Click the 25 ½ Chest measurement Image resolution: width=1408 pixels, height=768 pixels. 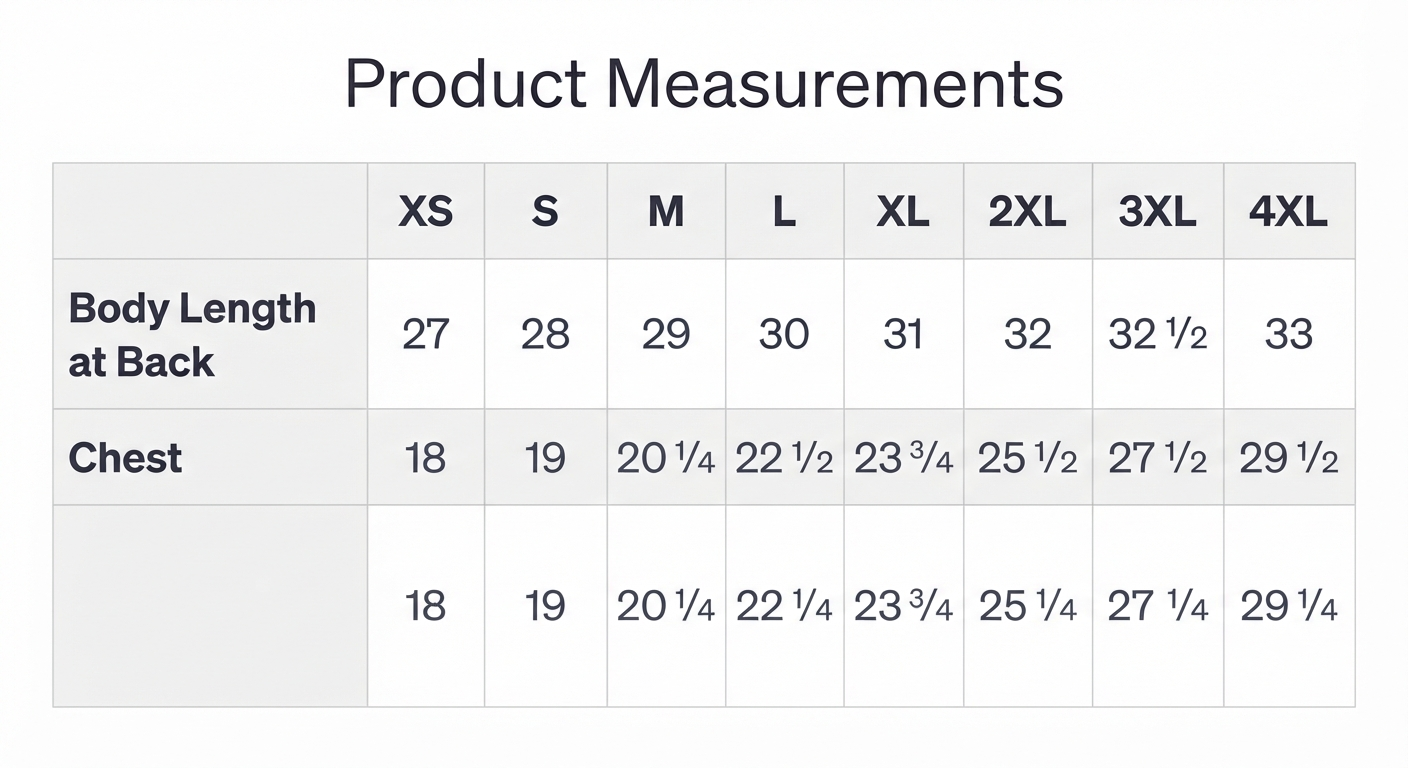click(1027, 458)
